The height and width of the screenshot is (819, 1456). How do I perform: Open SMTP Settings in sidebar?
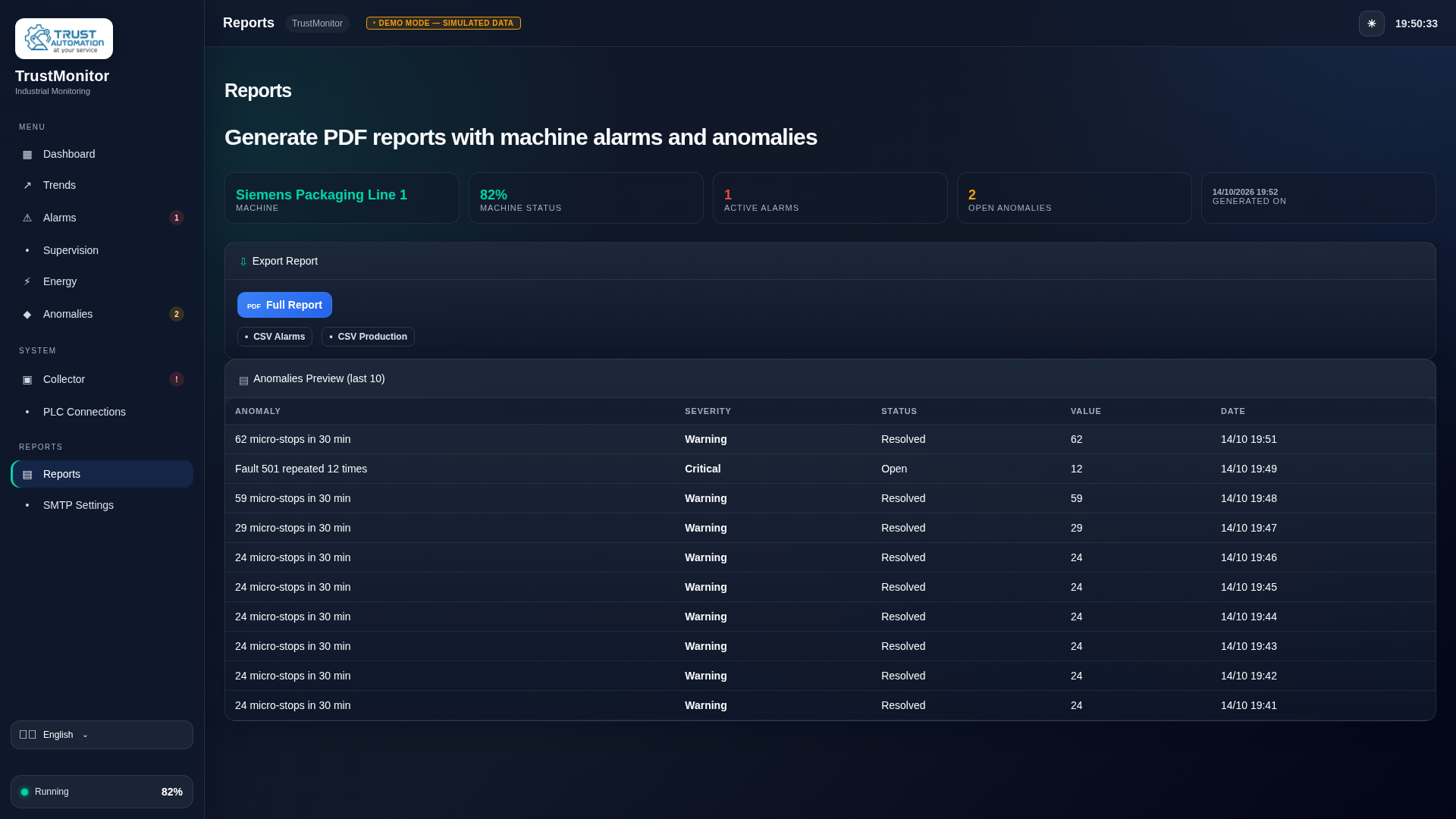(x=102, y=505)
